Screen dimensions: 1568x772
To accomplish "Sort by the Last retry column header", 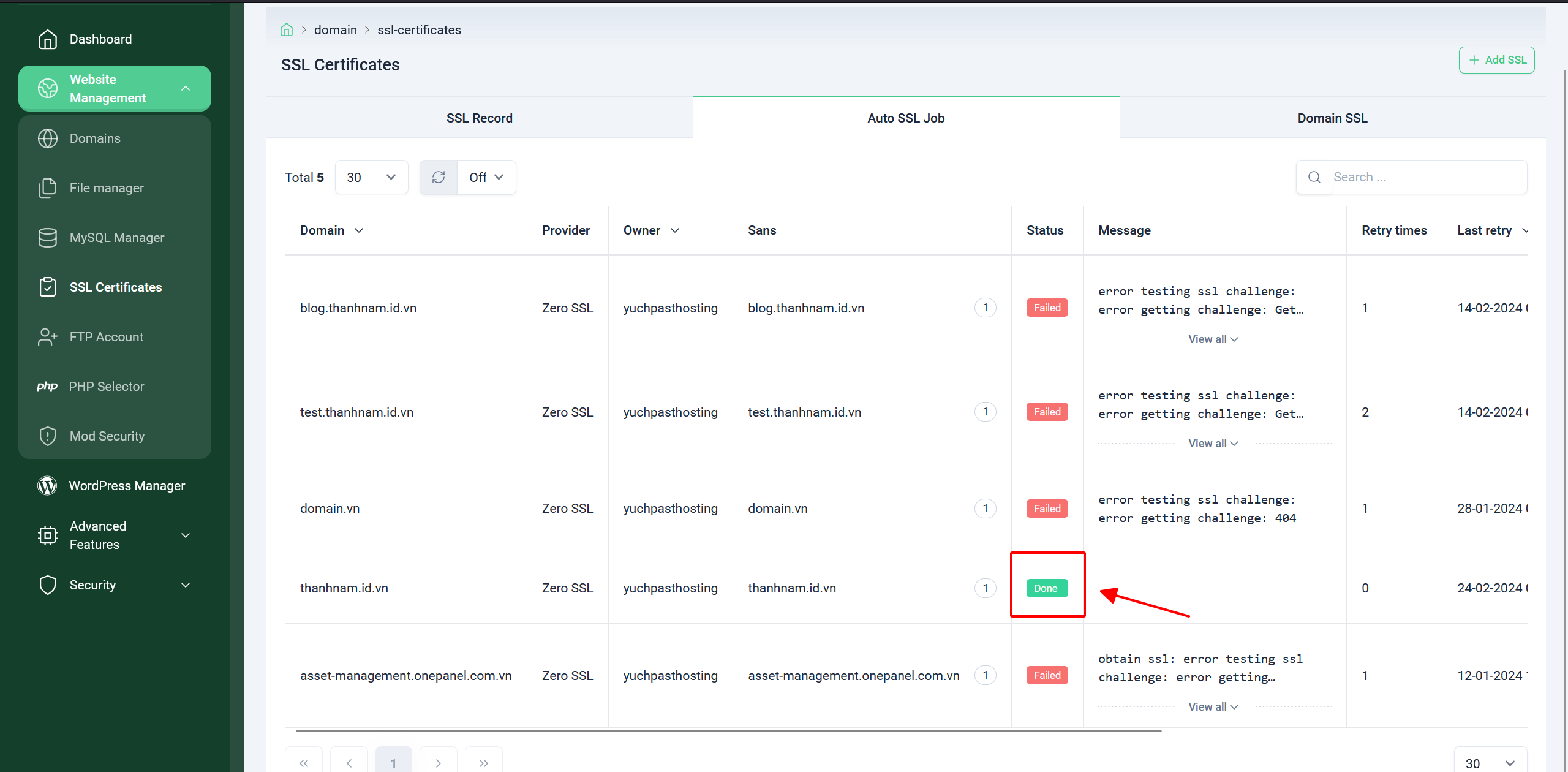I will 1492,230.
